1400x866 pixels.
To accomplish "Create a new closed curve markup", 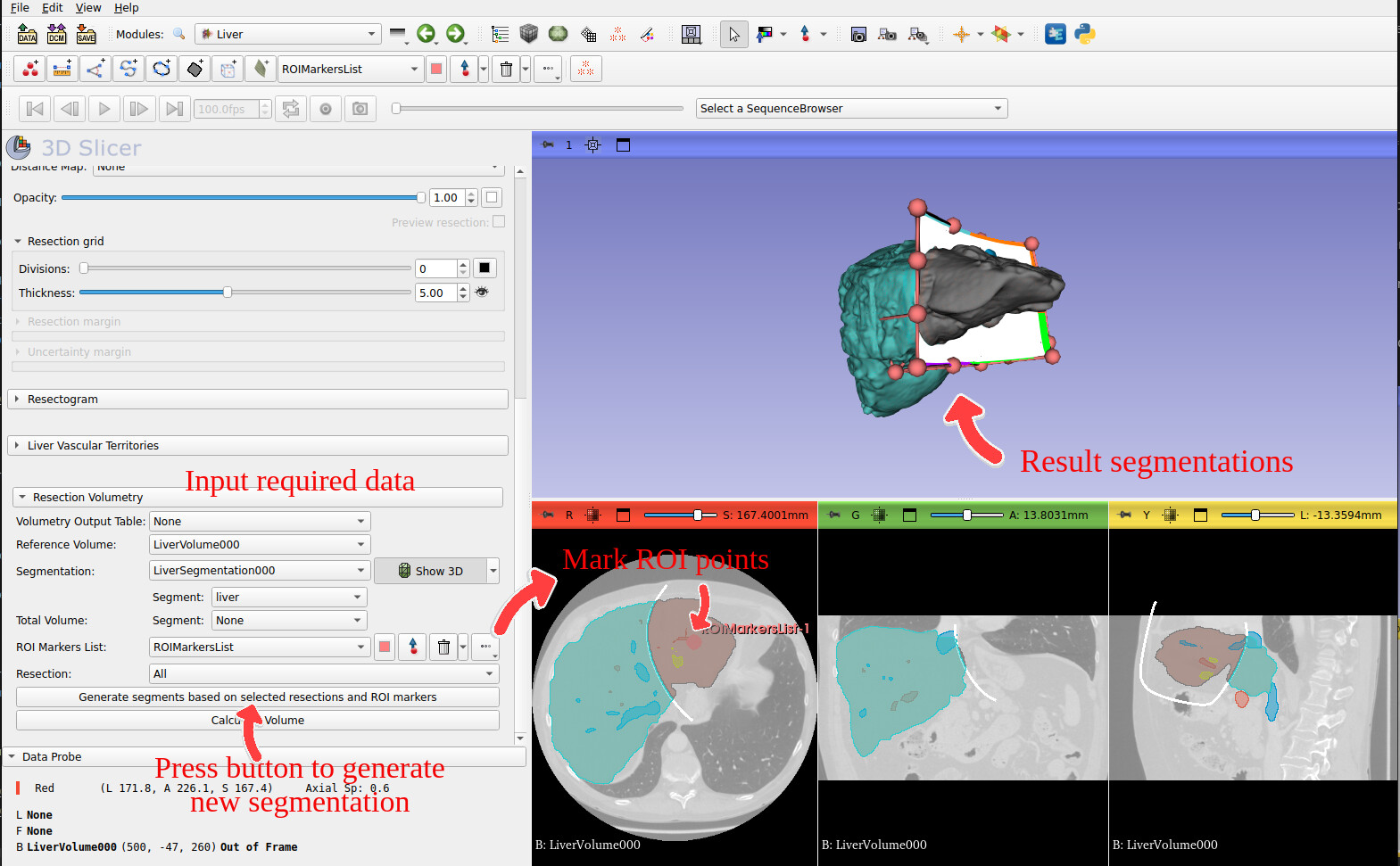I will (162, 69).
